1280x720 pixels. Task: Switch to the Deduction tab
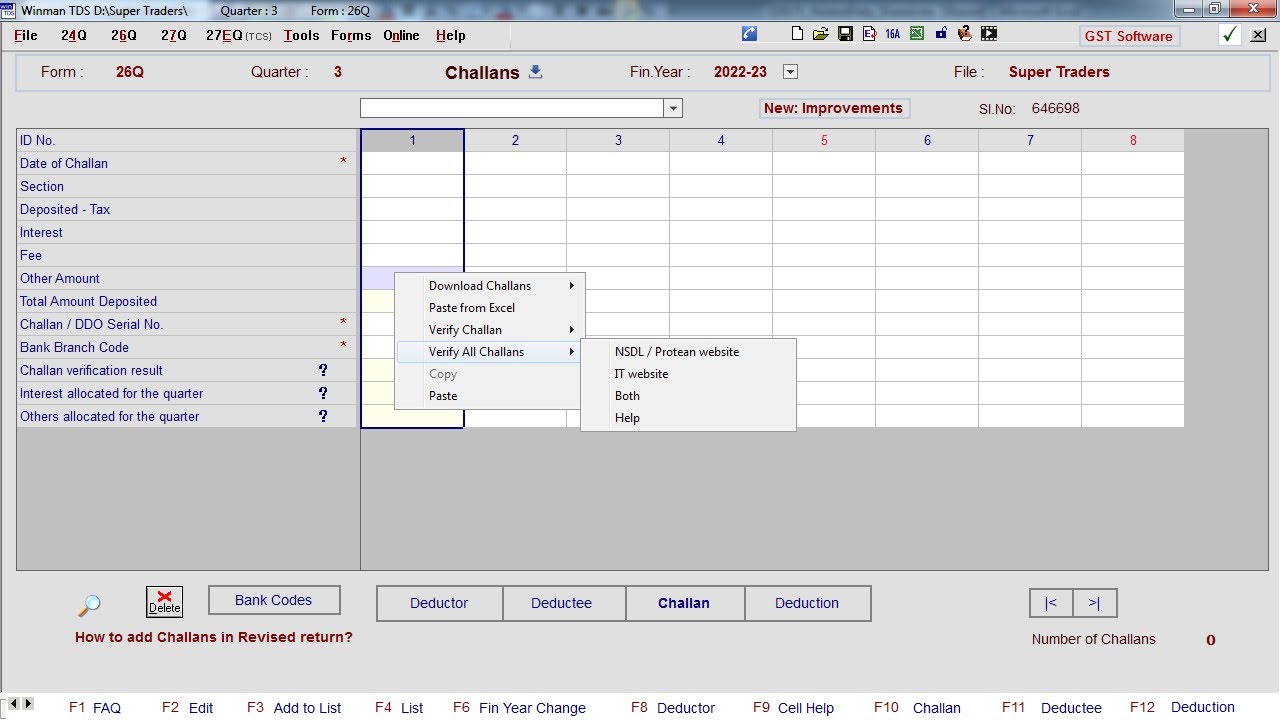coord(807,603)
